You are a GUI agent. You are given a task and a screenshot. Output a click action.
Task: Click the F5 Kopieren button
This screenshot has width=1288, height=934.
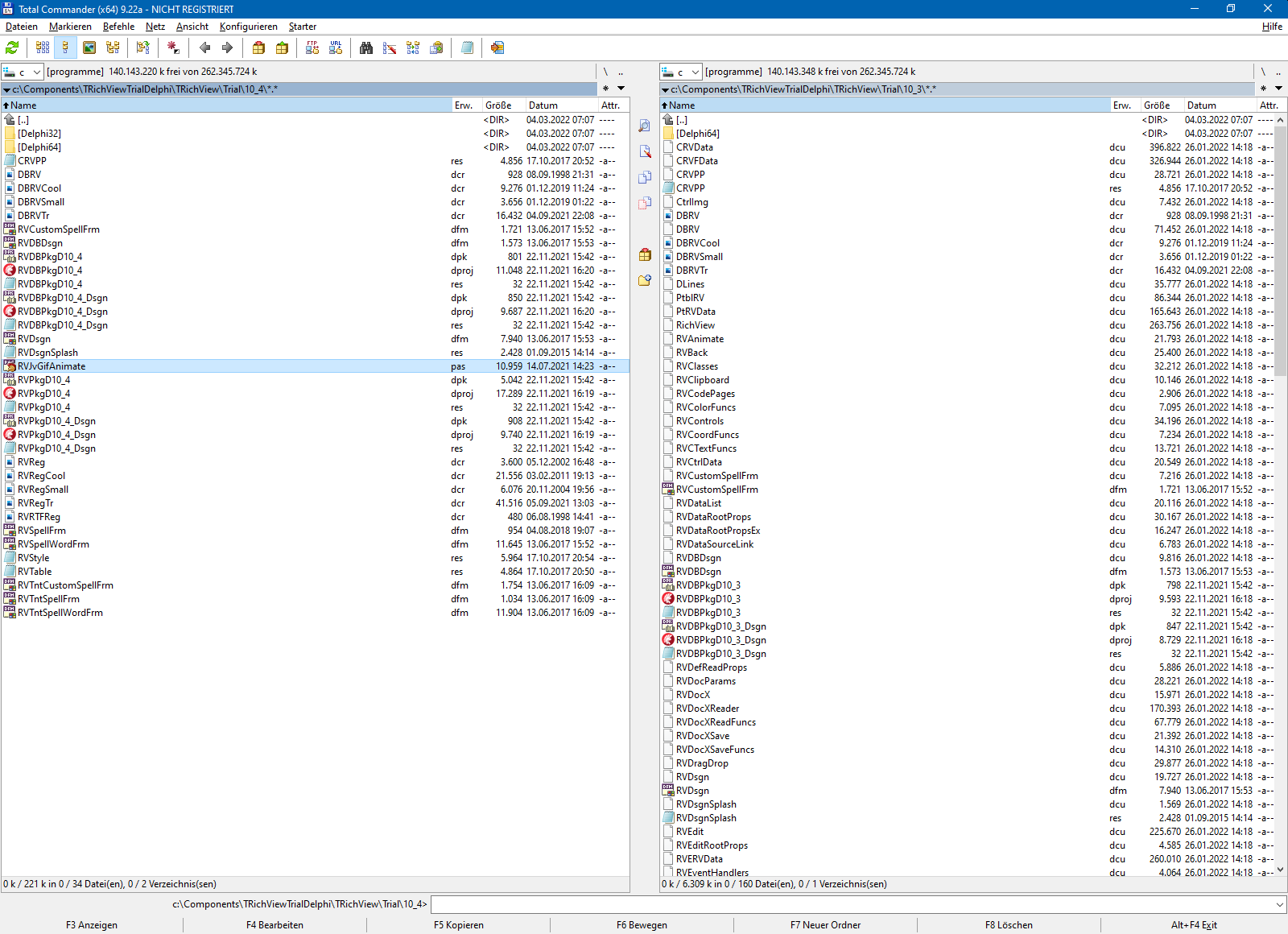click(459, 925)
